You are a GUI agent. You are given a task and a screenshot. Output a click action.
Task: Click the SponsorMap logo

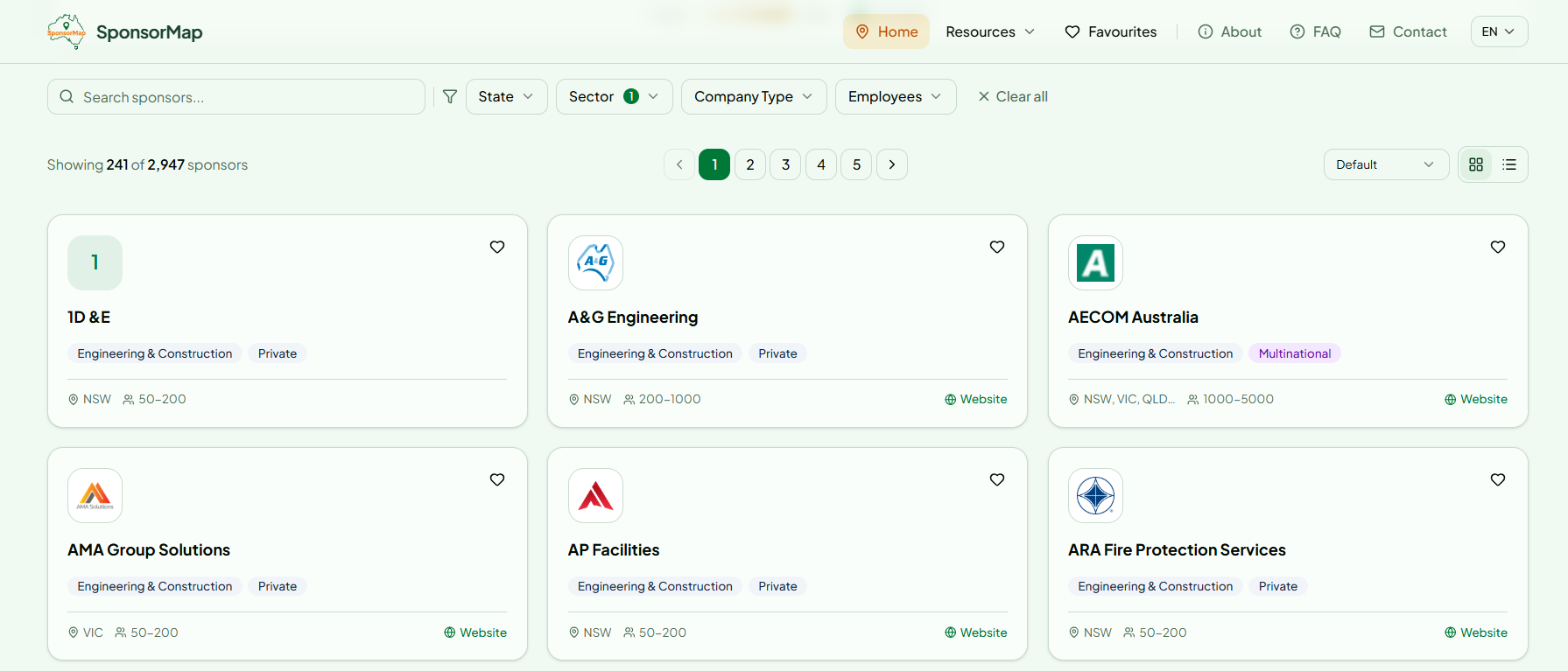pyautogui.click(x=124, y=31)
